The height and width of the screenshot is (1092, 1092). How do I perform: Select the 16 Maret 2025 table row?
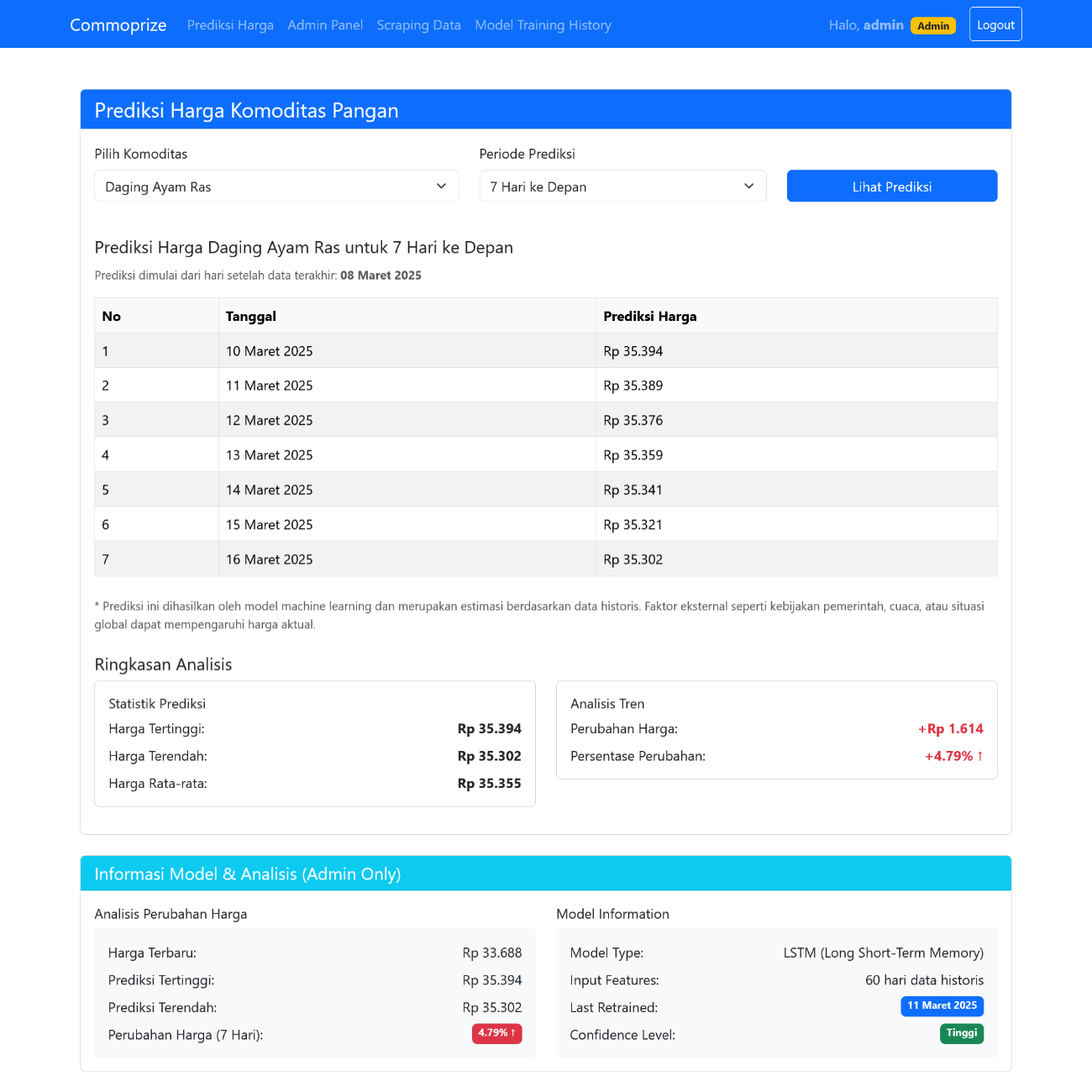pyautogui.click(x=545, y=559)
